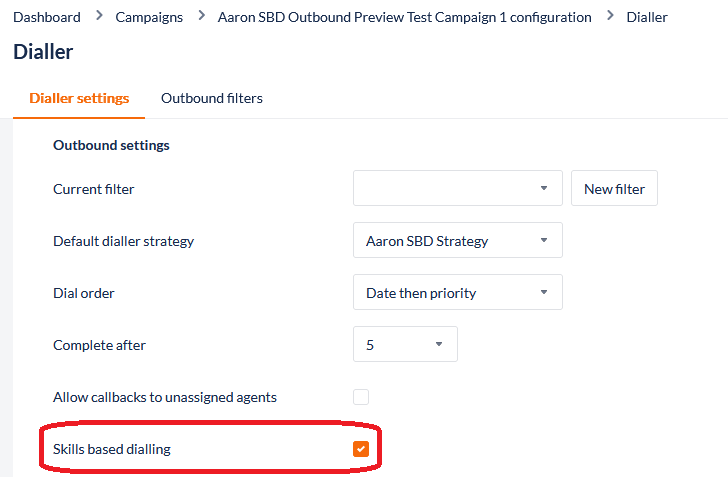Open the Complete after dropdown showing 5
Image resolution: width=728 pixels, height=477 pixels.
coord(405,344)
